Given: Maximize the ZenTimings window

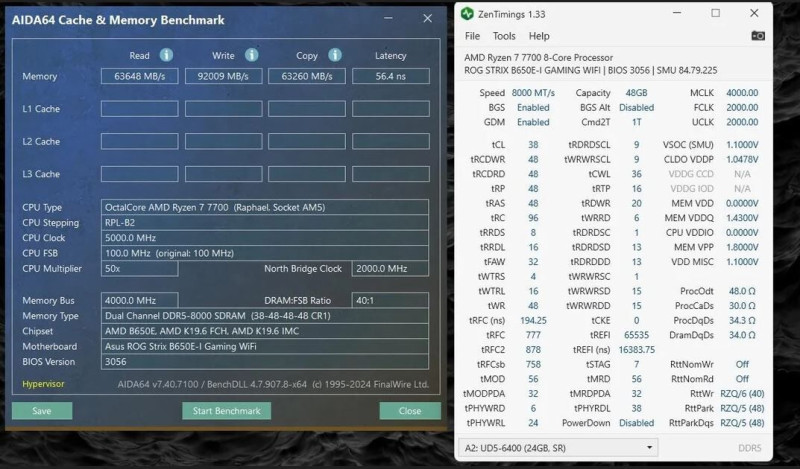Looking at the screenshot, I should coord(715,13).
